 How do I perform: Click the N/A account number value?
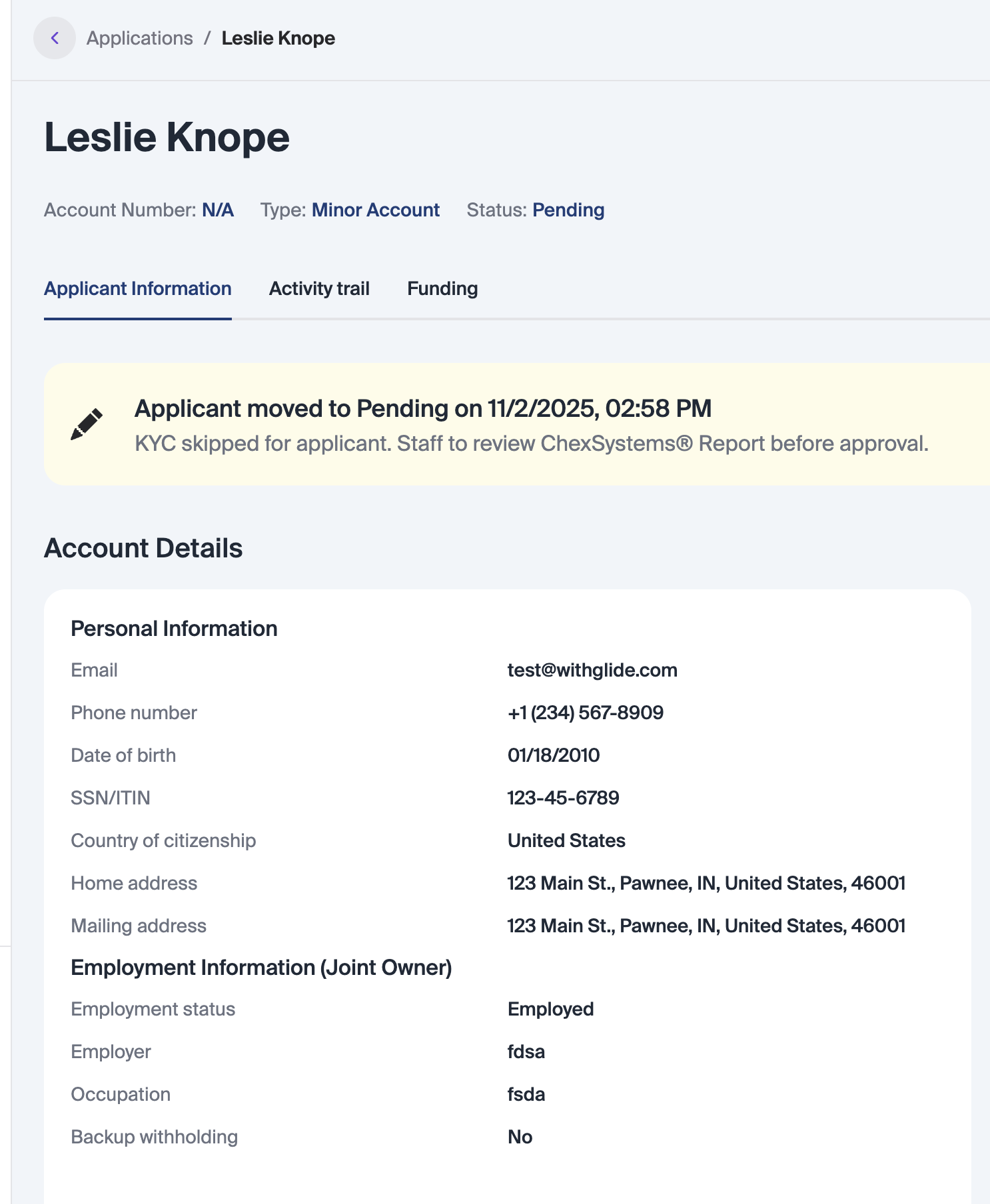pos(218,210)
